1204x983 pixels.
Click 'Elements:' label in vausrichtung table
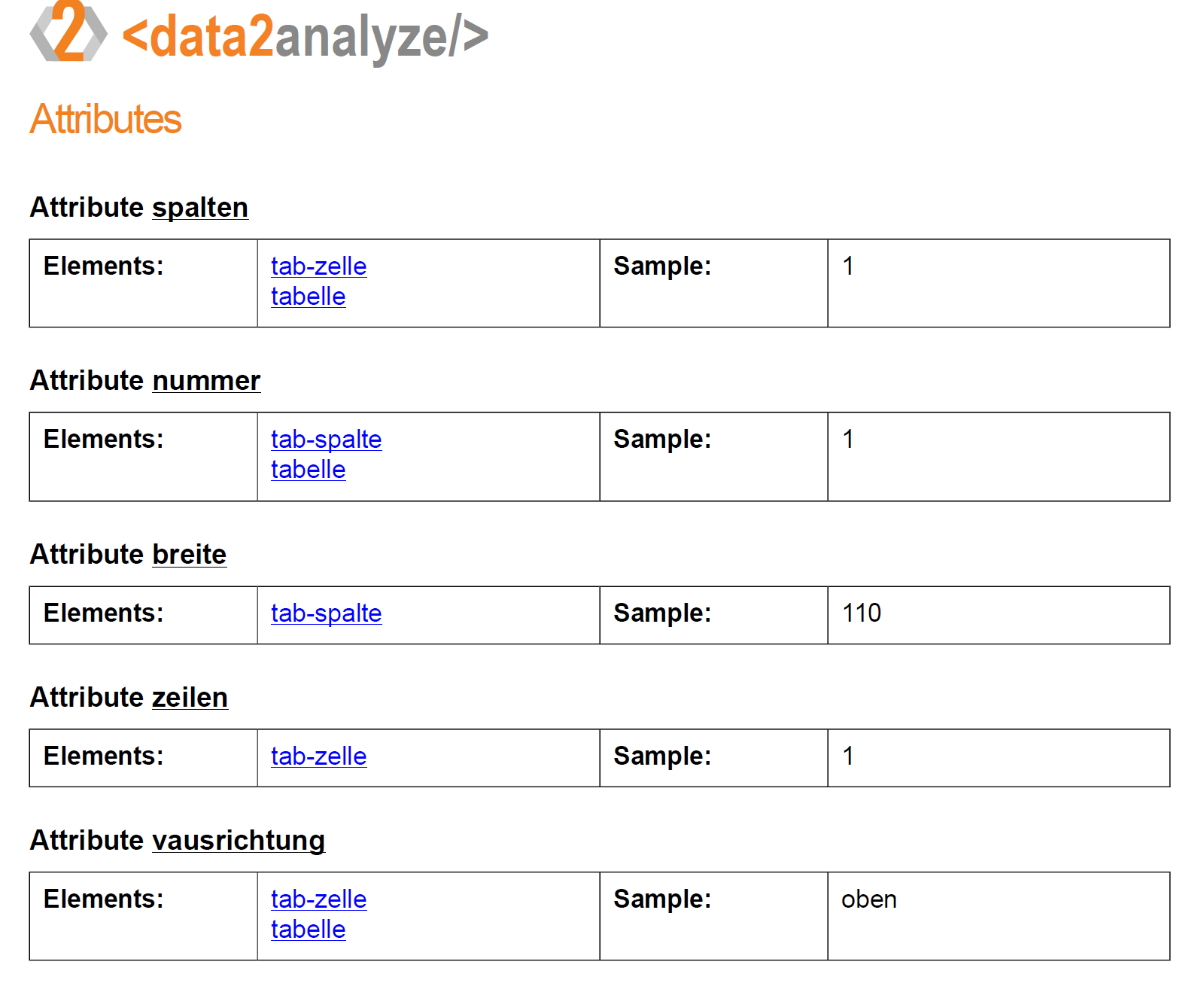pos(103,899)
